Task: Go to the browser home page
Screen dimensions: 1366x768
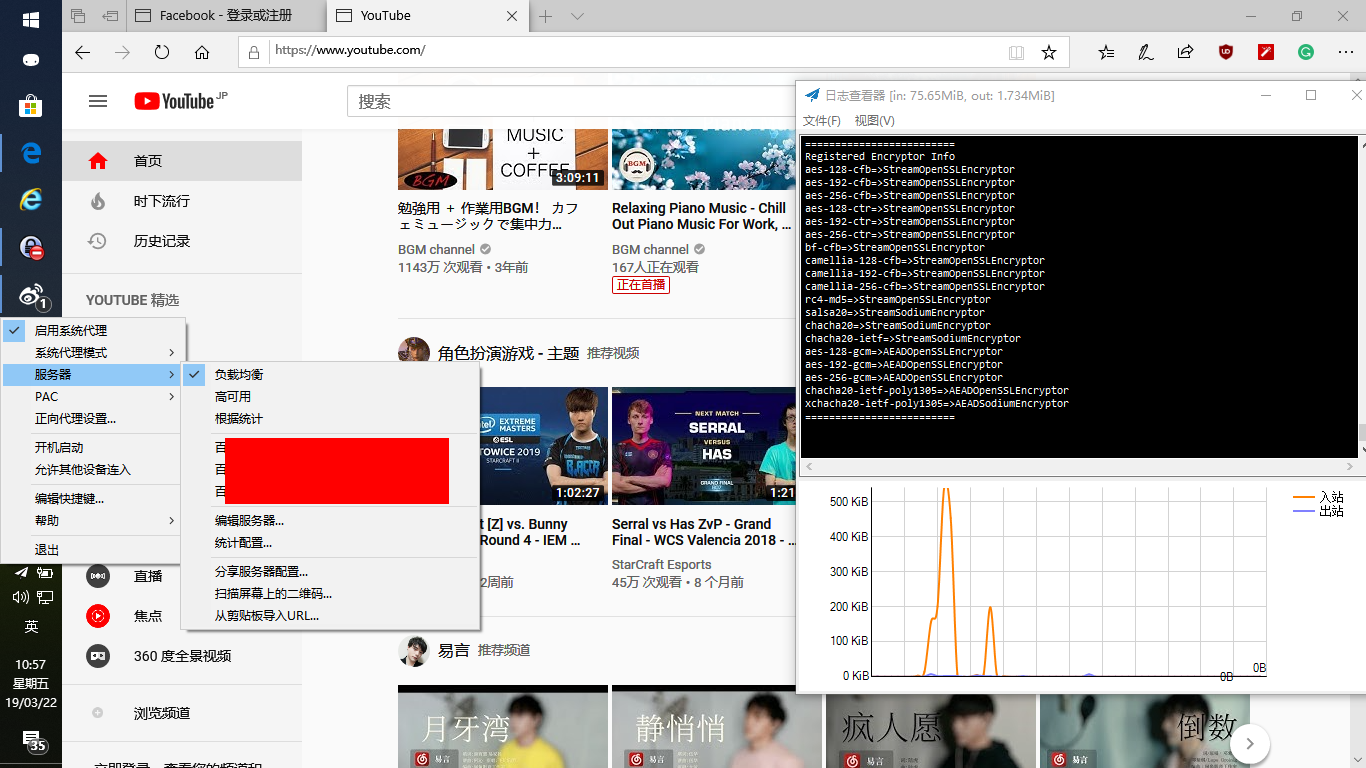Action: [202, 52]
